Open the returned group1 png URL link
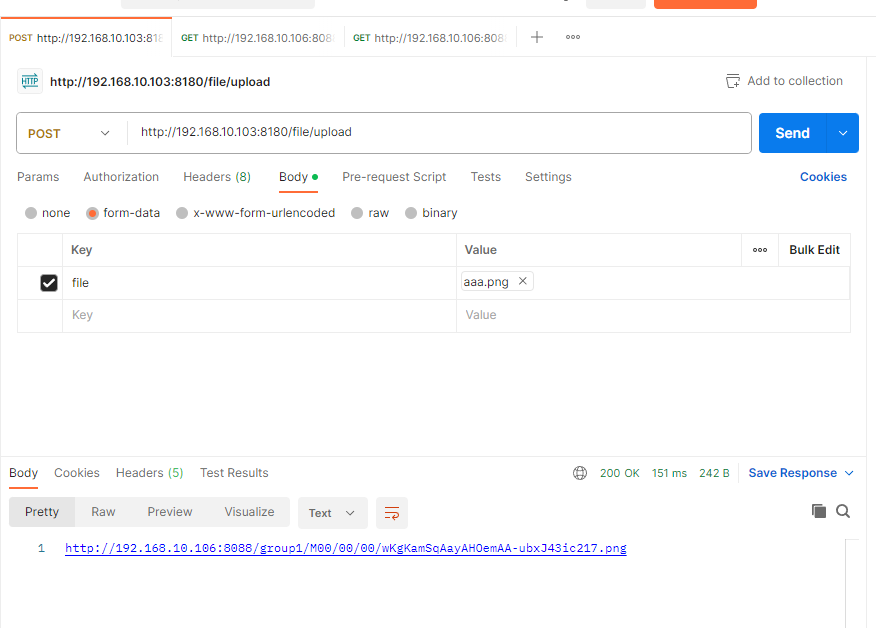The image size is (876, 628). [346, 548]
